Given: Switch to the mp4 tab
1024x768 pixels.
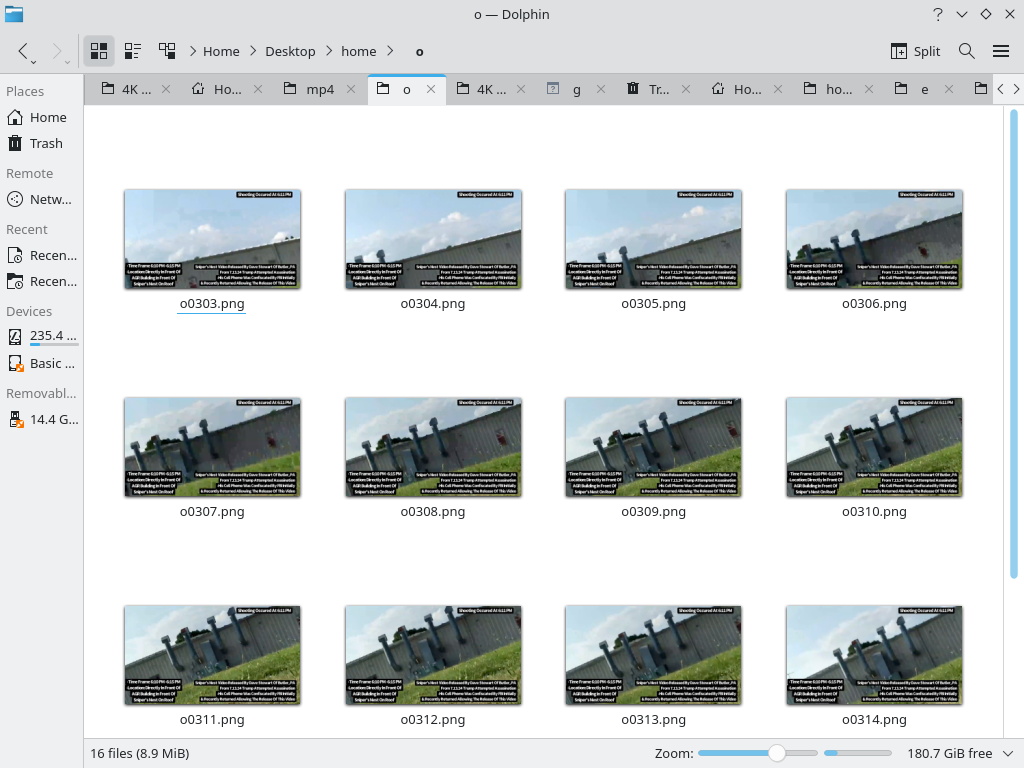Looking at the screenshot, I should click(319, 89).
